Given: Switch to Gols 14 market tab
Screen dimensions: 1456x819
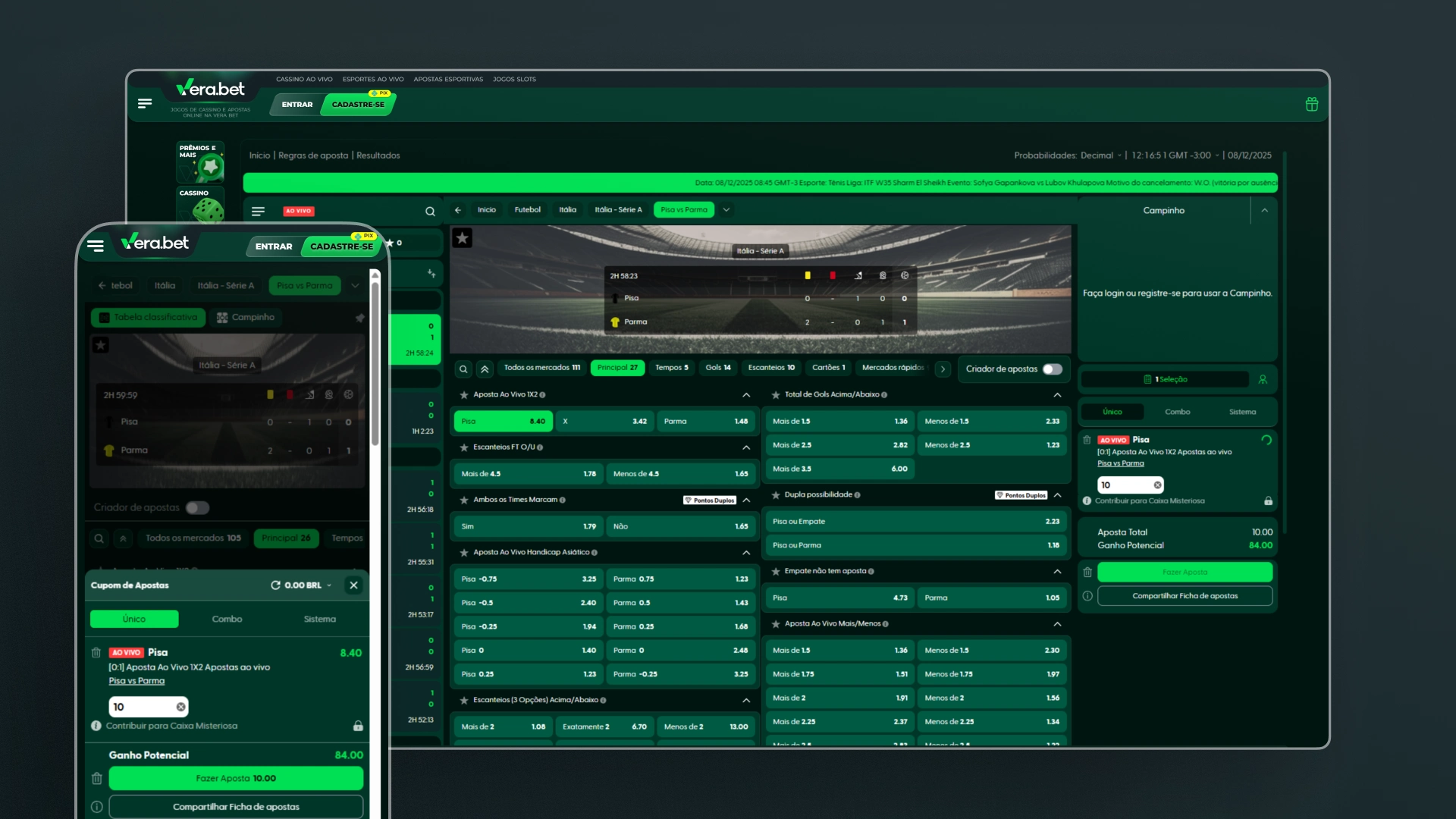Looking at the screenshot, I should [x=718, y=368].
